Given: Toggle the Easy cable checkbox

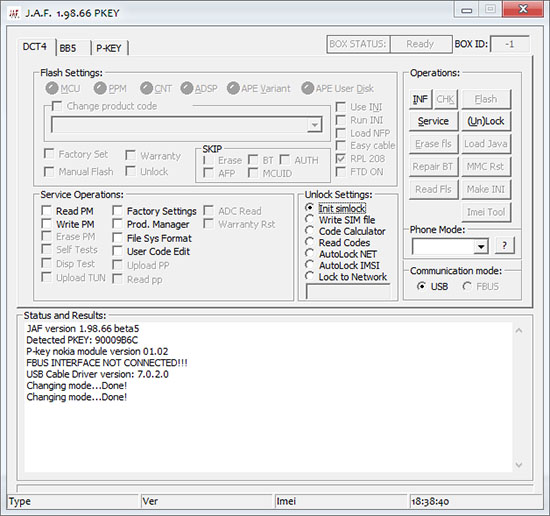Looking at the screenshot, I should pyautogui.click(x=341, y=145).
